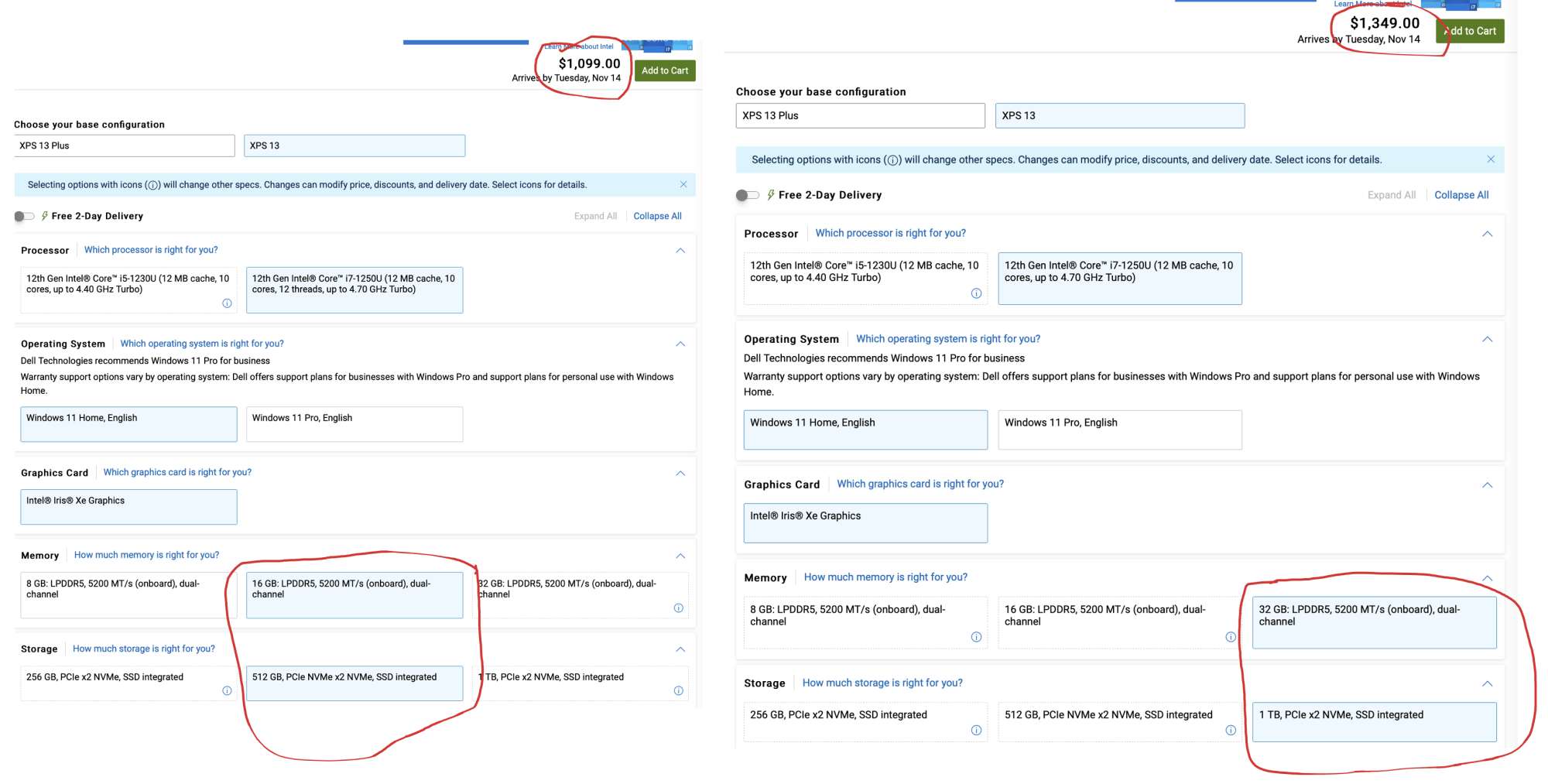
Task: Dismiss the info banner in $1,099 configurator
Action: [683, 184]
